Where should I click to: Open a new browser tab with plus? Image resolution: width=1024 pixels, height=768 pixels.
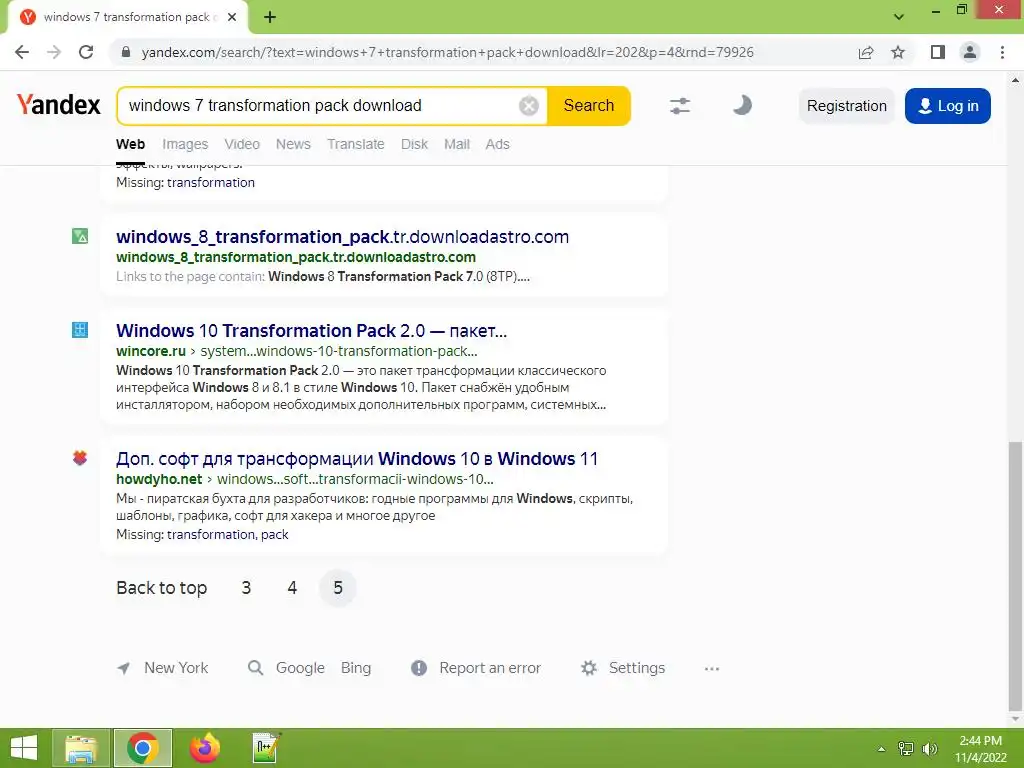tap(270, 17)
